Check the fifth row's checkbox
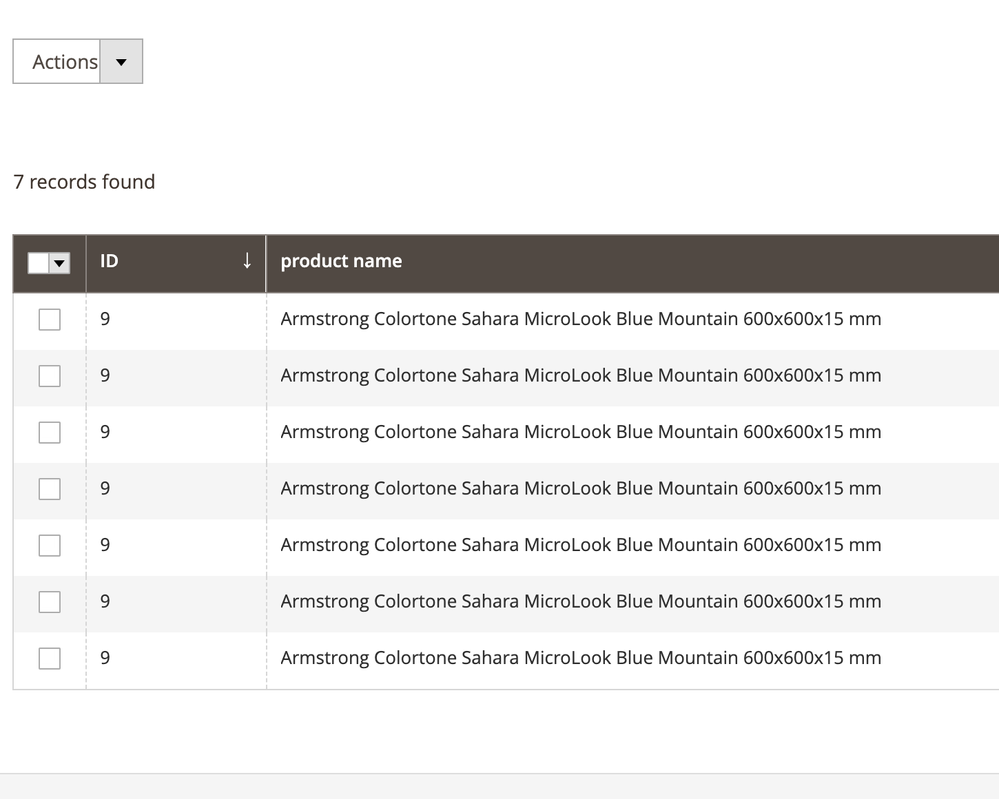The image size is (999, 799). 50,545
